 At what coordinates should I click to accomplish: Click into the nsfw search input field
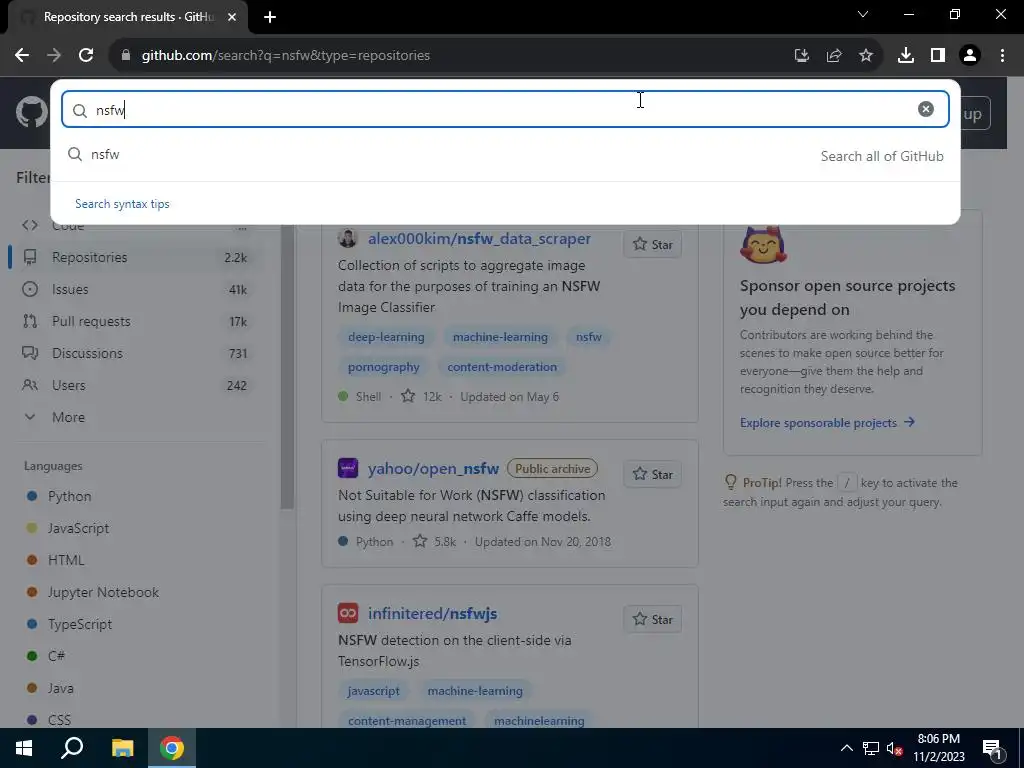(x=505, y=109)
